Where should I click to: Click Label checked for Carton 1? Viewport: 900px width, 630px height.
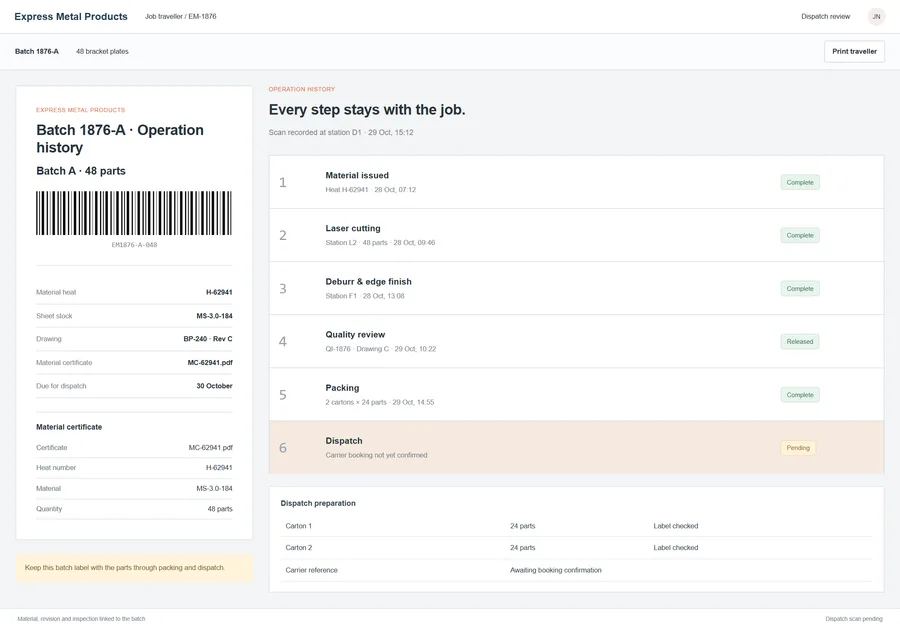coord(676,526)
